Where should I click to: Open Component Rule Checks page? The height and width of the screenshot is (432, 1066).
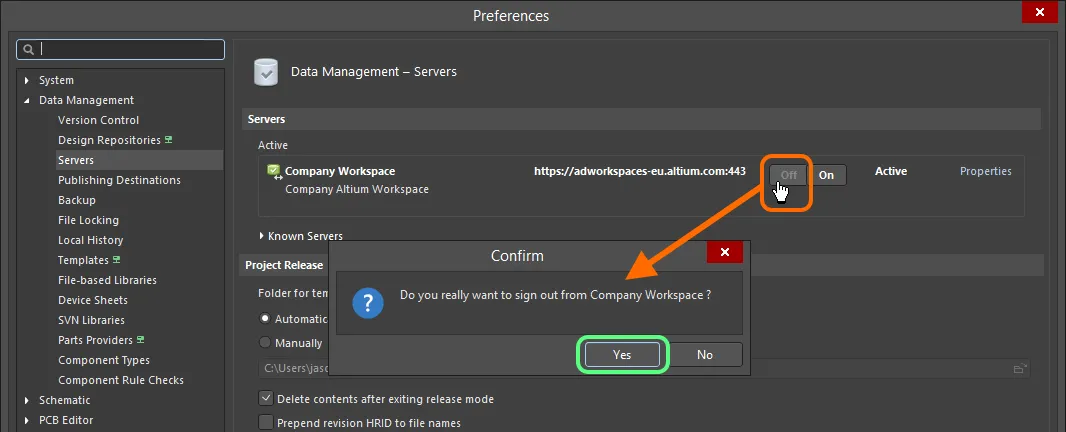click(121, 380)
